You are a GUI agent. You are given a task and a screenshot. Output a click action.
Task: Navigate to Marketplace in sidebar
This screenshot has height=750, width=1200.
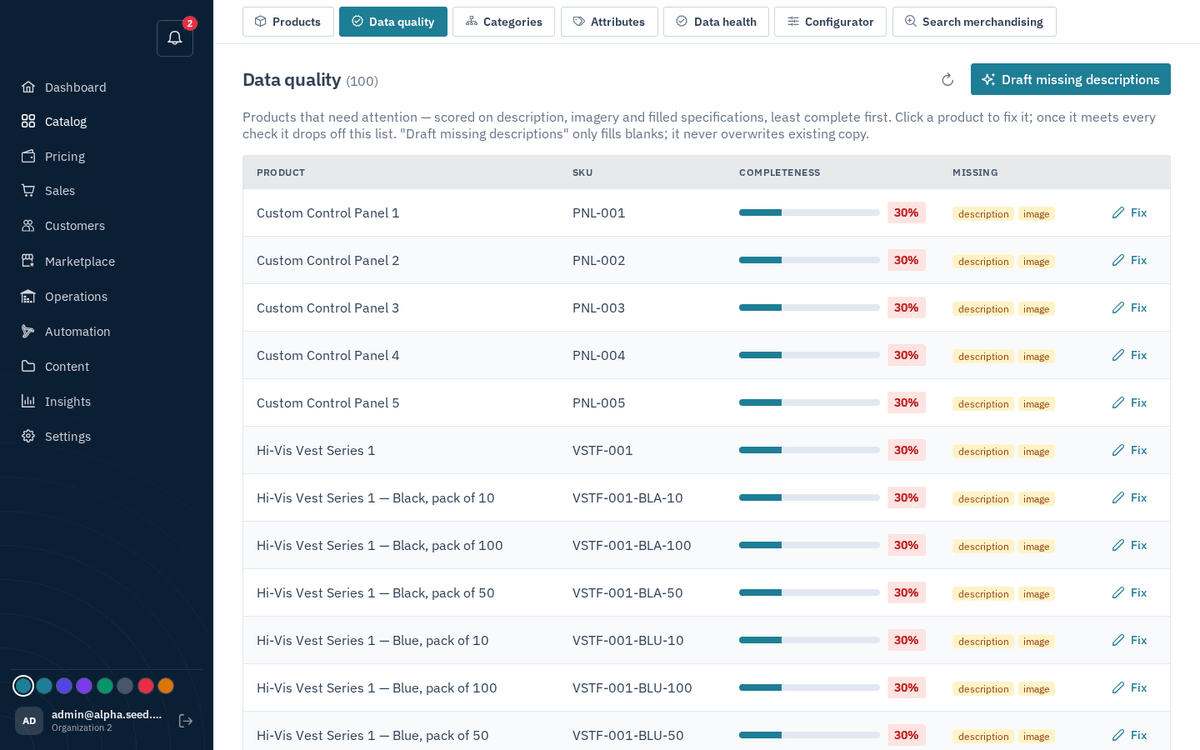coord(80,261)
